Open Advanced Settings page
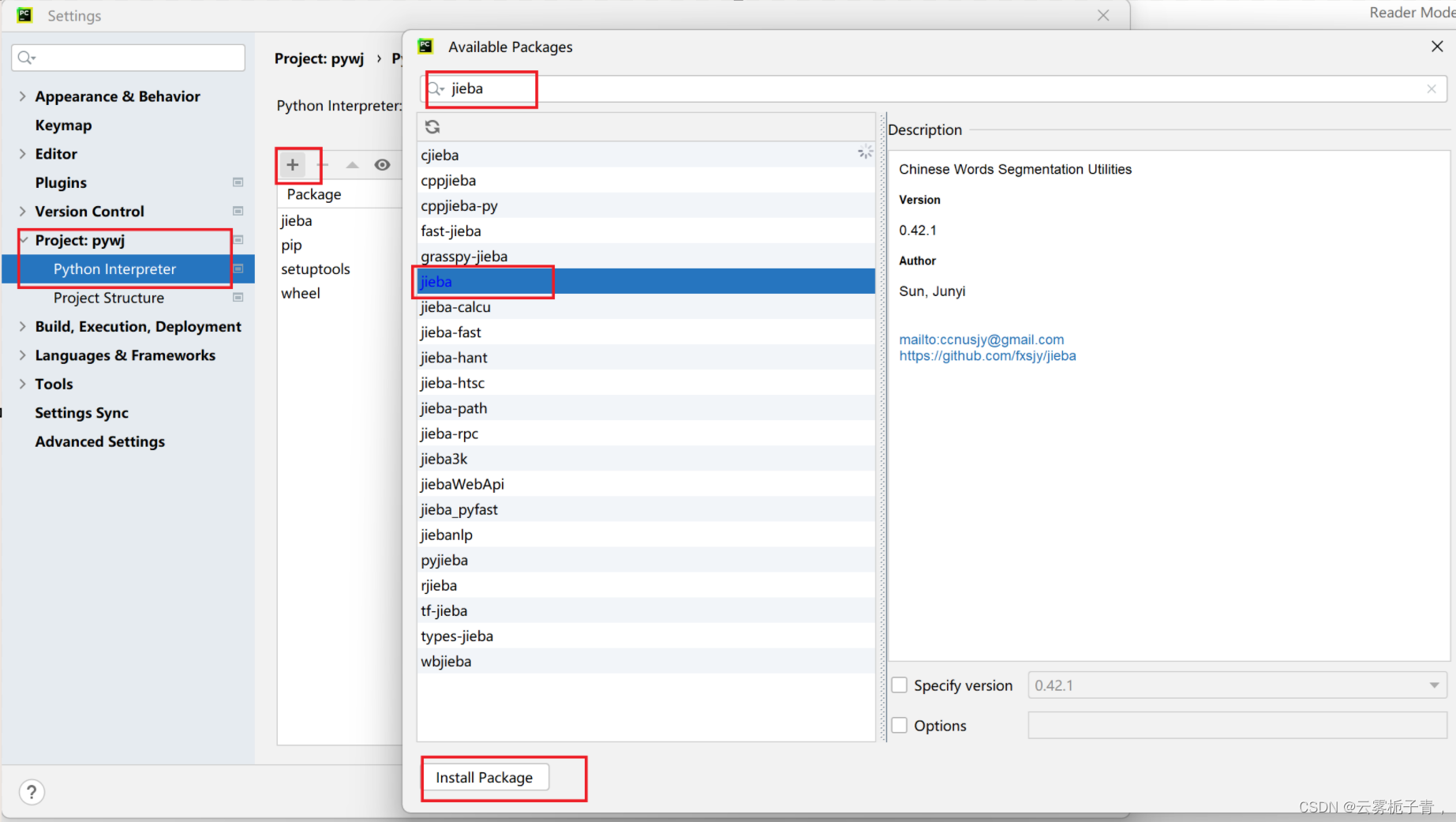 [99, 441]
